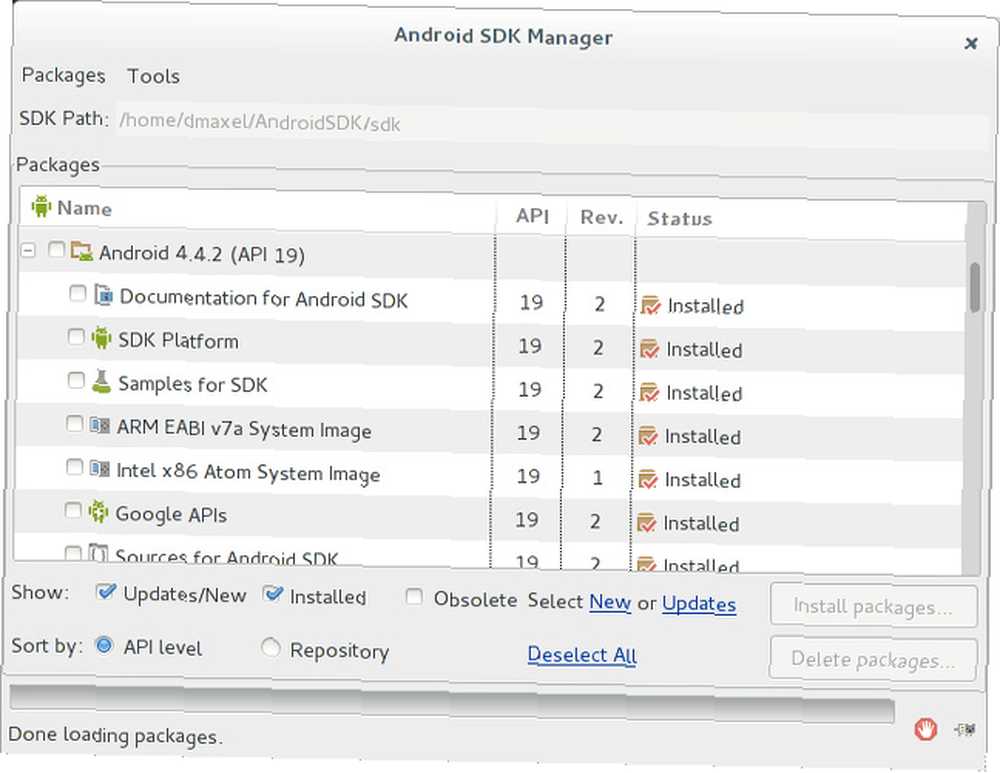
Task: Click the loading progress bar
Action: pos(452,702)
